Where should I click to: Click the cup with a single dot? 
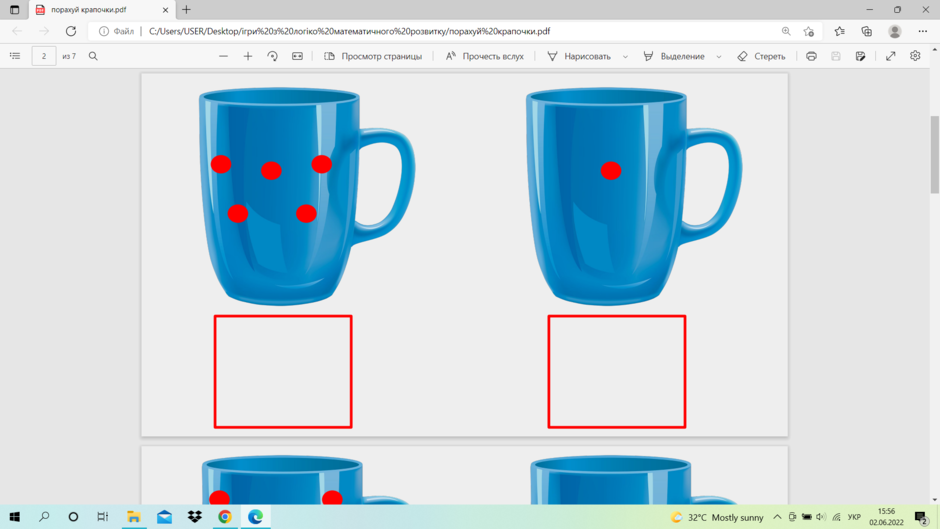633,197
